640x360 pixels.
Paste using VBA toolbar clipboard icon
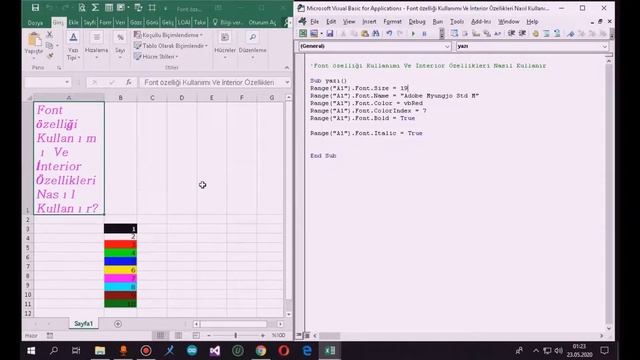365,33
